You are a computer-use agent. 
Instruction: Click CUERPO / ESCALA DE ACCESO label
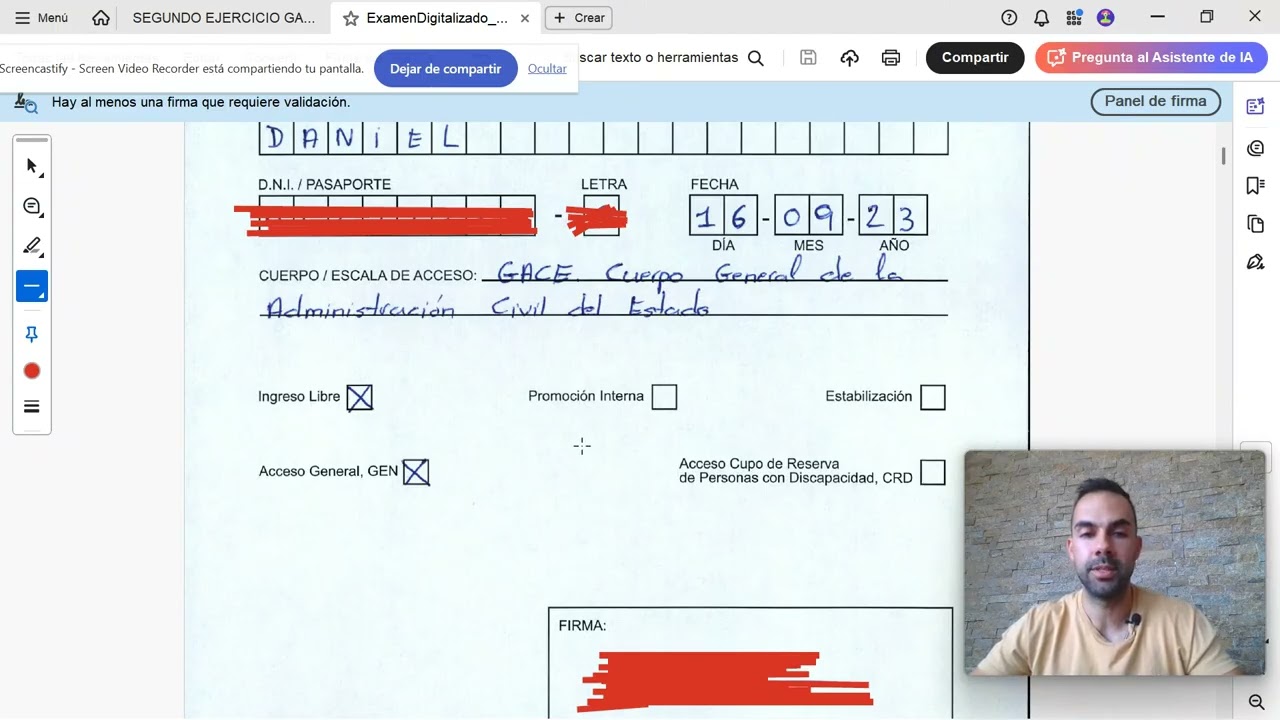click(368, 276)
